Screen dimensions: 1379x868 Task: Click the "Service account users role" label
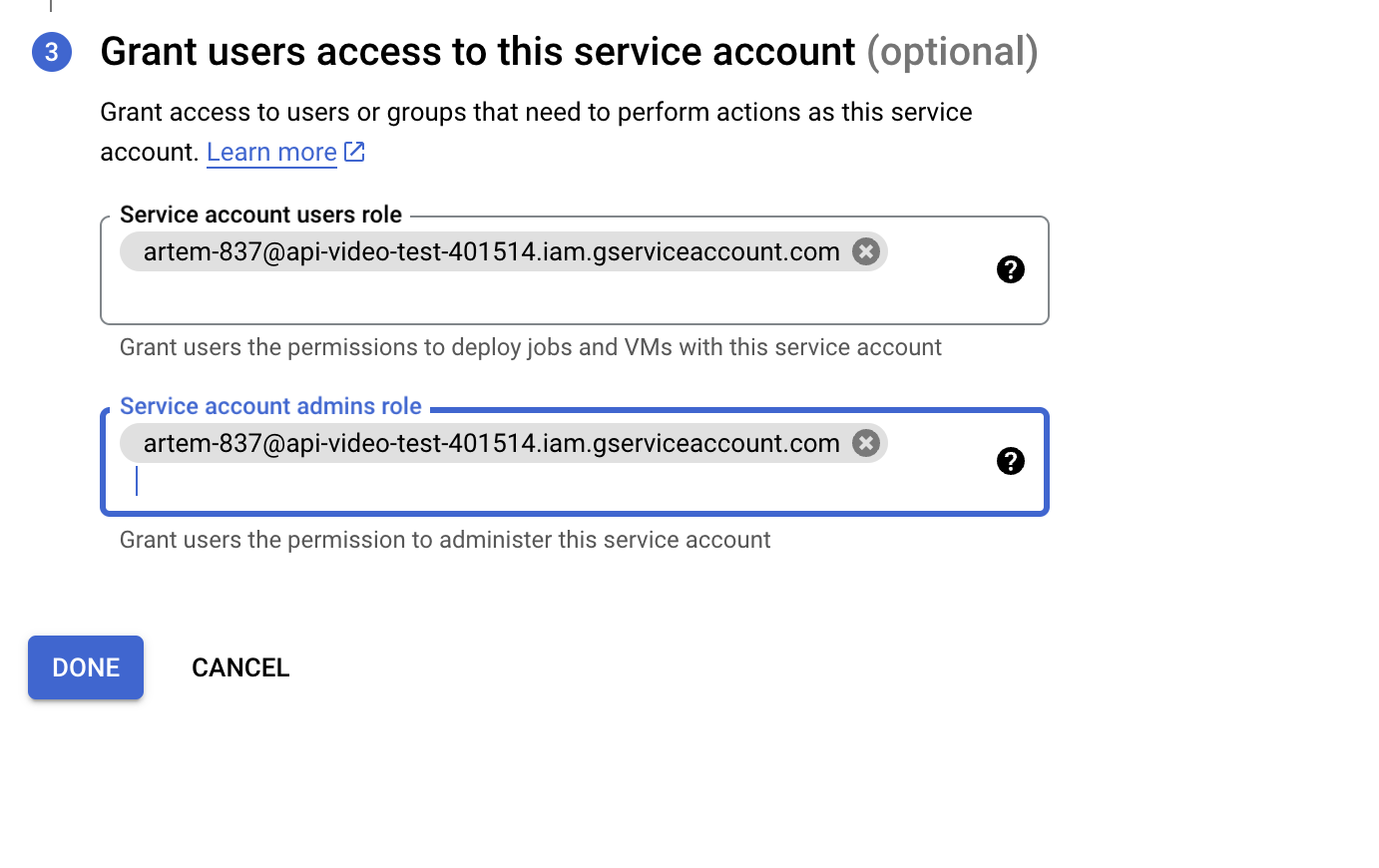coord(260,215)
